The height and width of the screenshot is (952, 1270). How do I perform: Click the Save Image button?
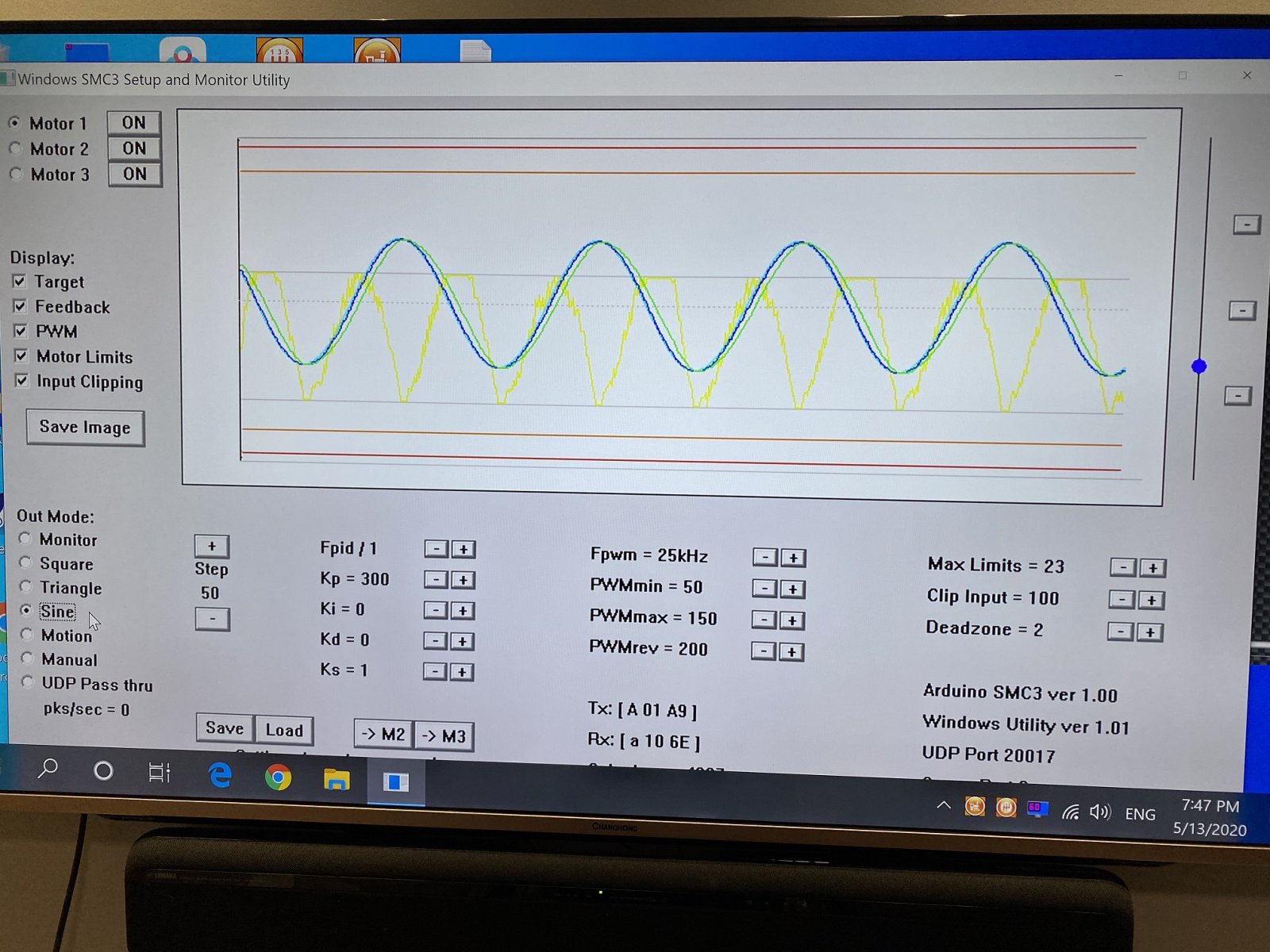click(85, 428)
